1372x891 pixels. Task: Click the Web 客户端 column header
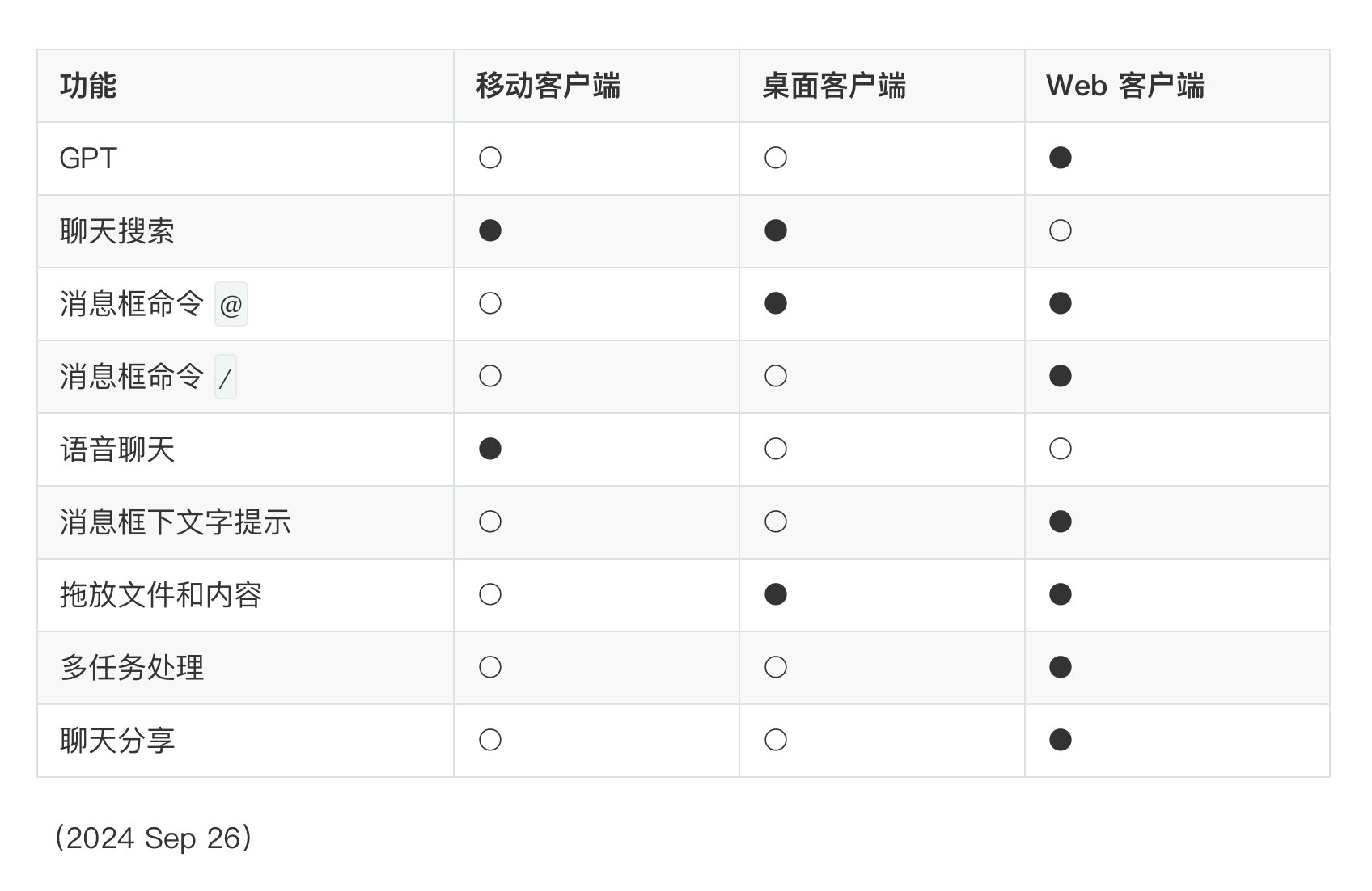click(x=1124, y=86)
